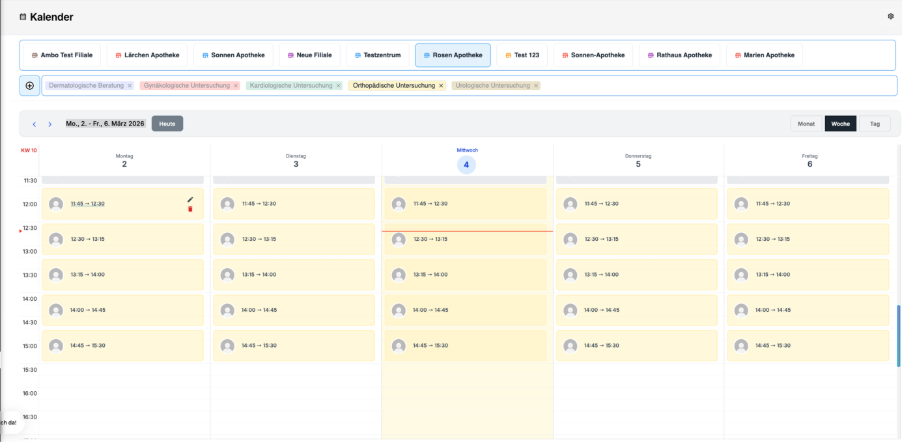Open Thursday 11:45 → 12:30 slot

coord(637,204)
